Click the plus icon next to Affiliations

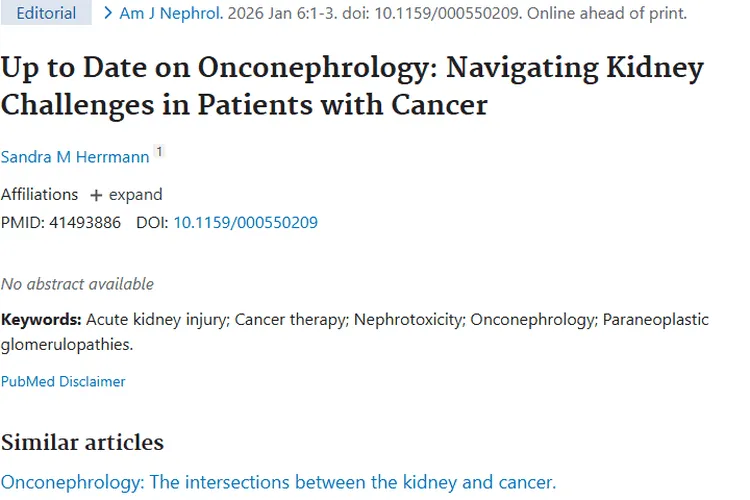click(96, 195)
